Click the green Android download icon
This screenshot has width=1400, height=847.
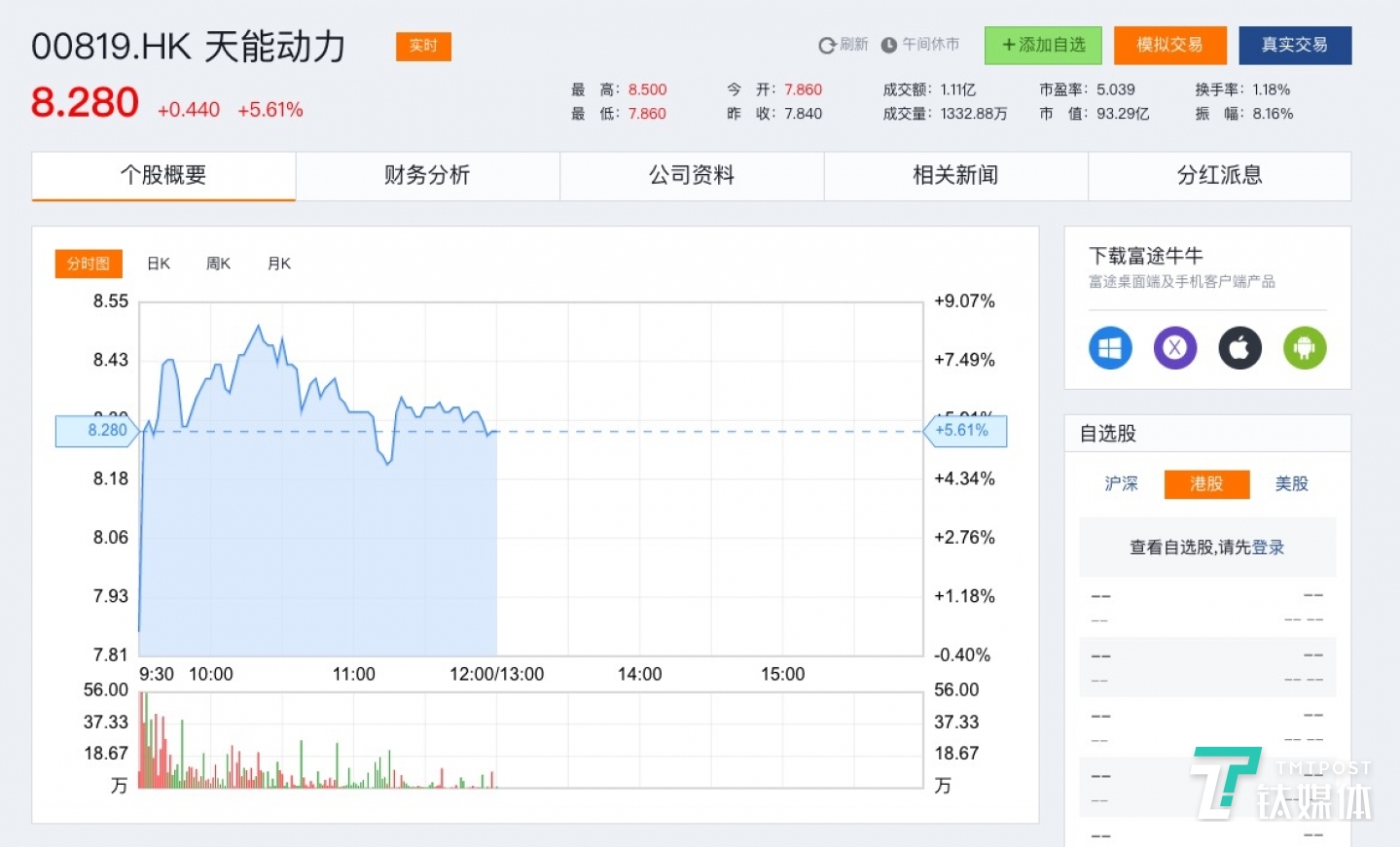1305,347
